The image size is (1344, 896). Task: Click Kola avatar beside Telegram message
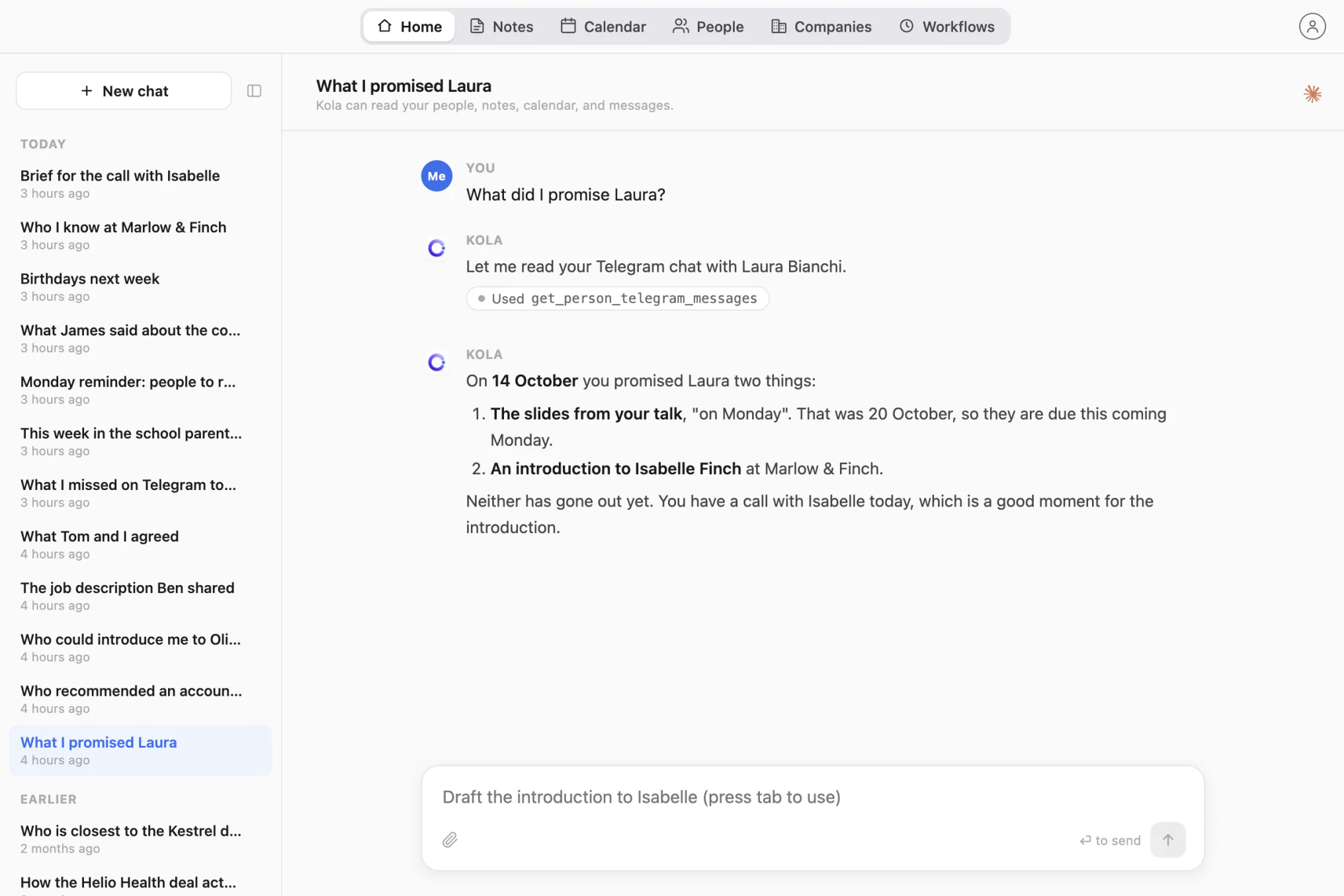437,248
